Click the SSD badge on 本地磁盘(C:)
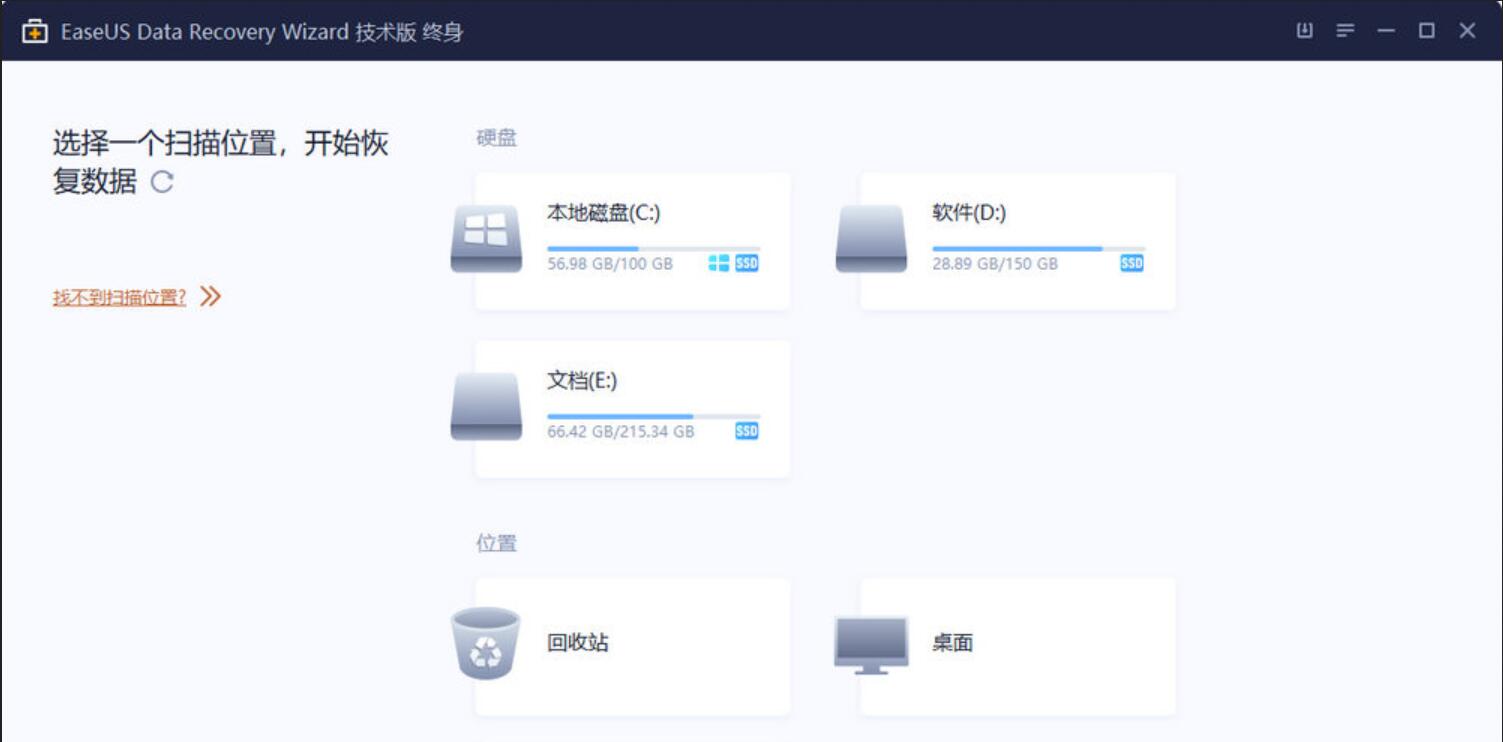Viewport: 1503px width, 742px height. (747, 263)
